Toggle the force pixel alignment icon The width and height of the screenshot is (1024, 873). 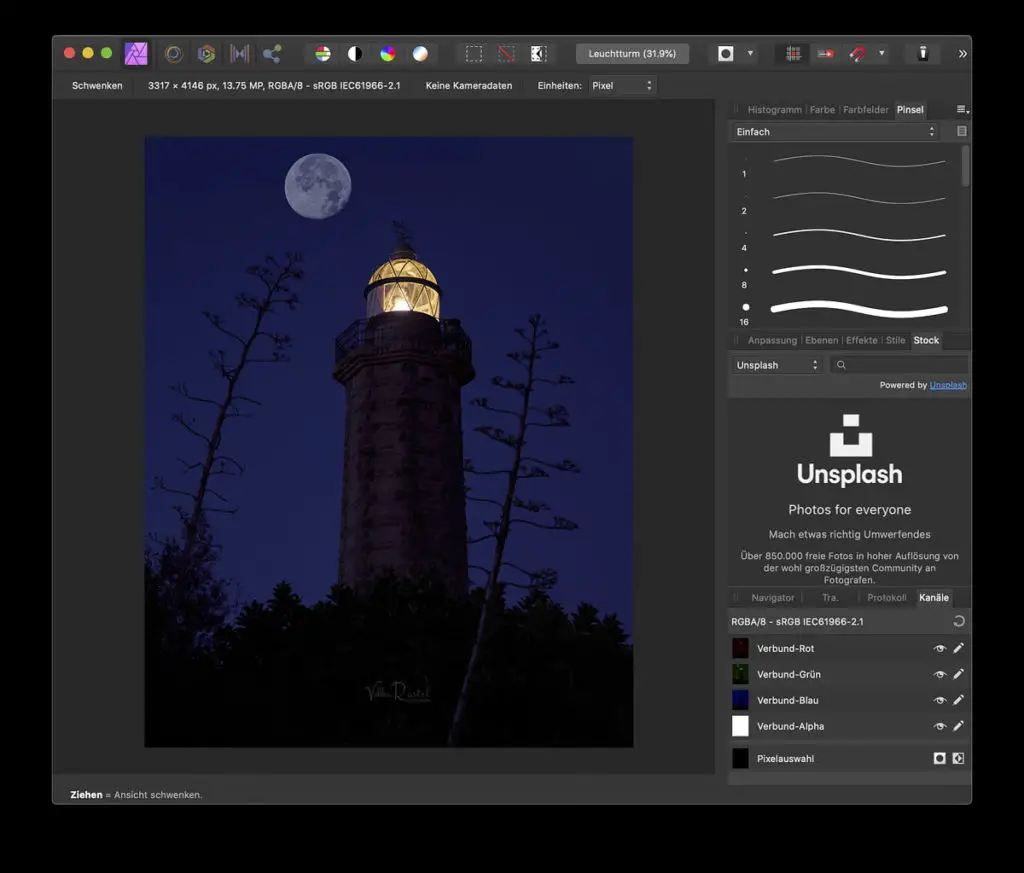pos(825,54)
